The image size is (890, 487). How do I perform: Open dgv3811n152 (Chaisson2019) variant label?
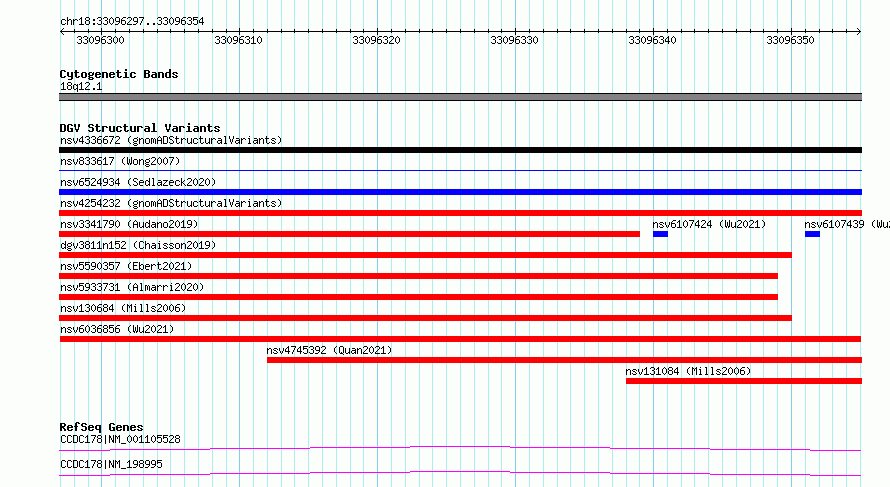tap(138, 245)
